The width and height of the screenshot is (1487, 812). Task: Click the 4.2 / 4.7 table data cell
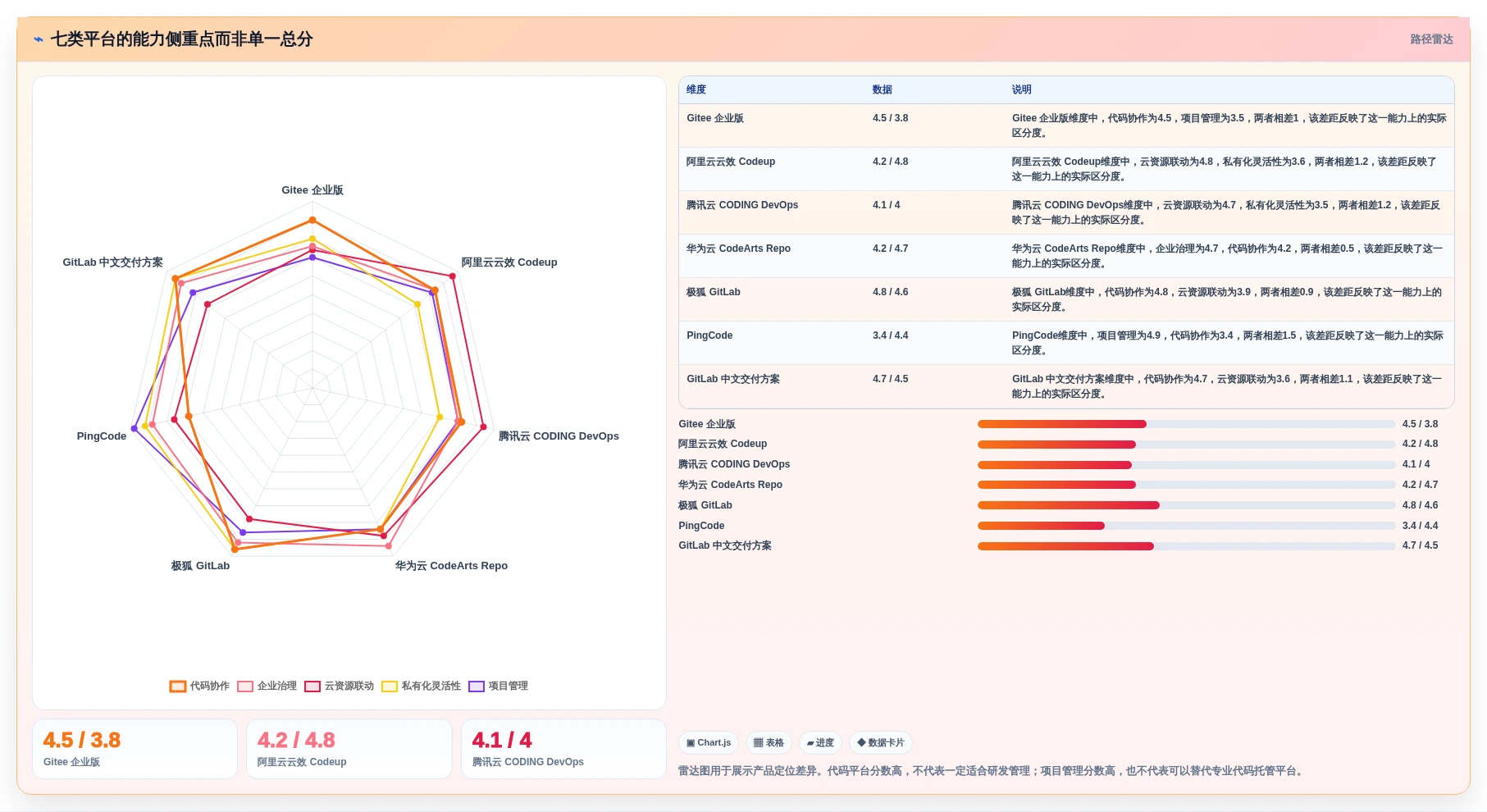pos(890,249)
